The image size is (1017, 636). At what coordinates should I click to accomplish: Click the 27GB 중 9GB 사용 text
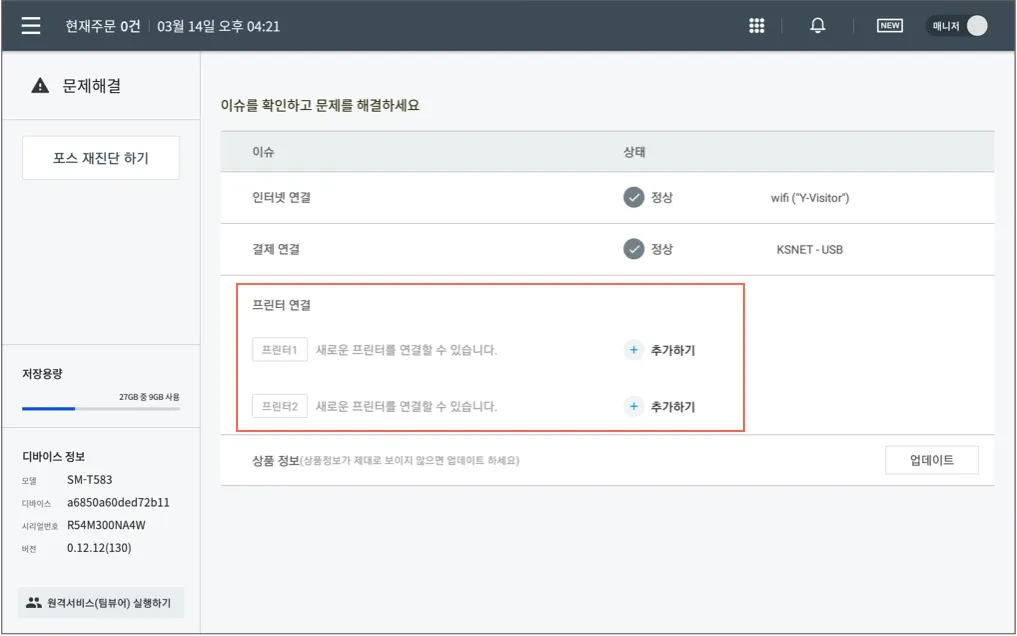[x=149, y=397]
